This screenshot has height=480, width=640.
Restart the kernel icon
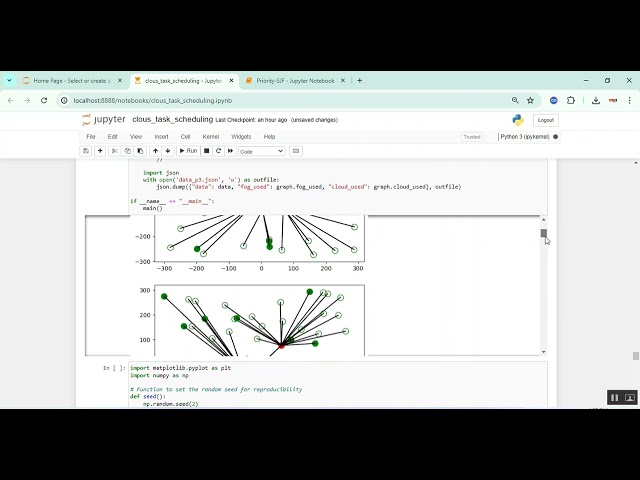[218, 151]
